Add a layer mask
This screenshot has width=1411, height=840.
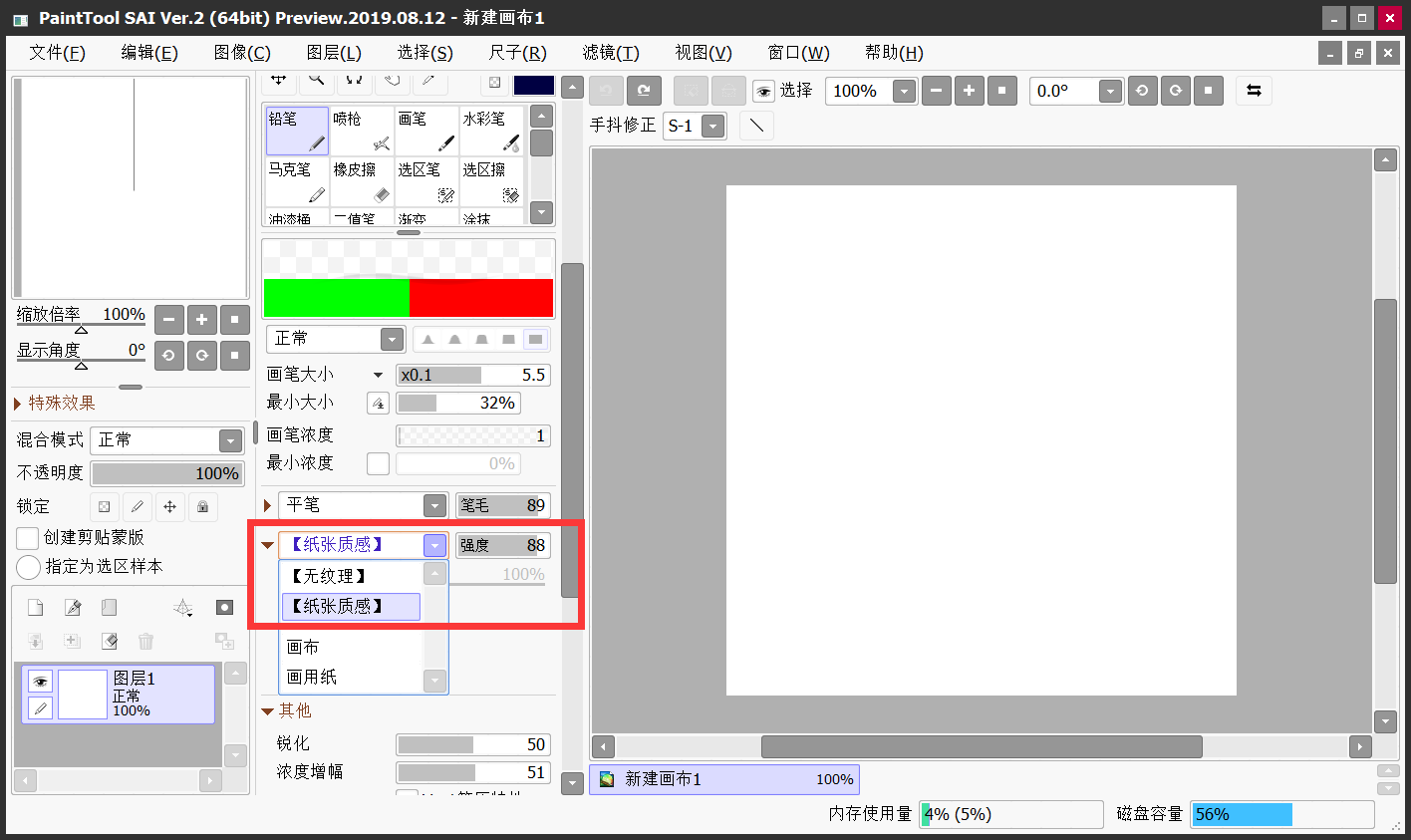point(225,608)
